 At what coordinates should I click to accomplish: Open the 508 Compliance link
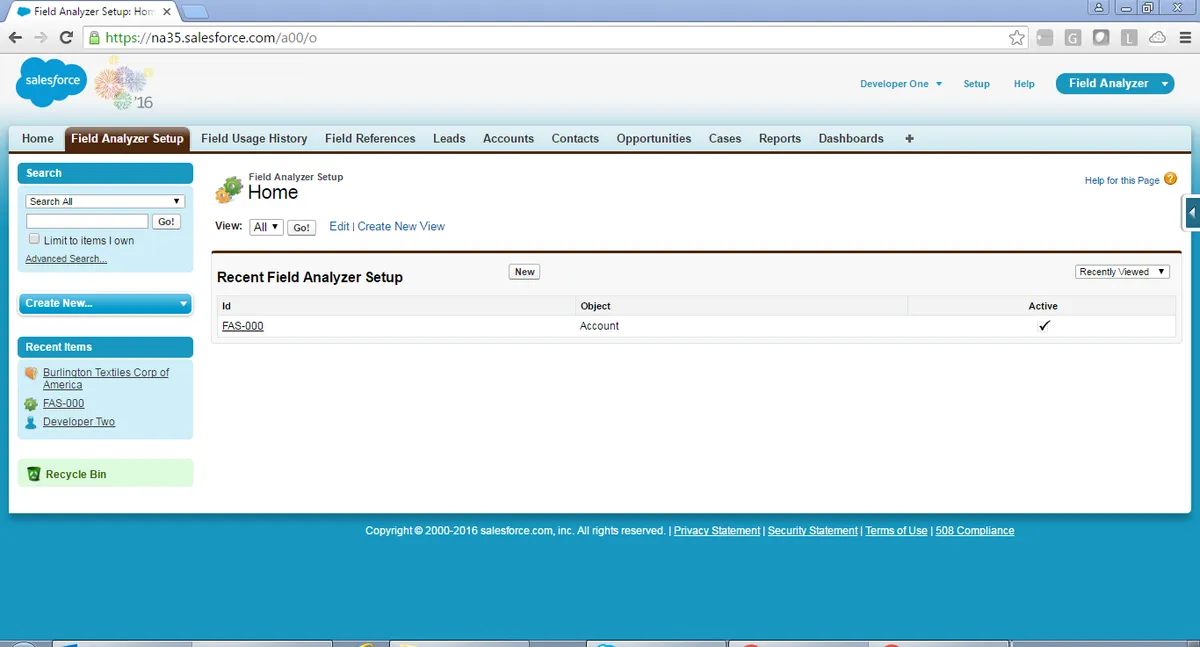coord(975,531)
